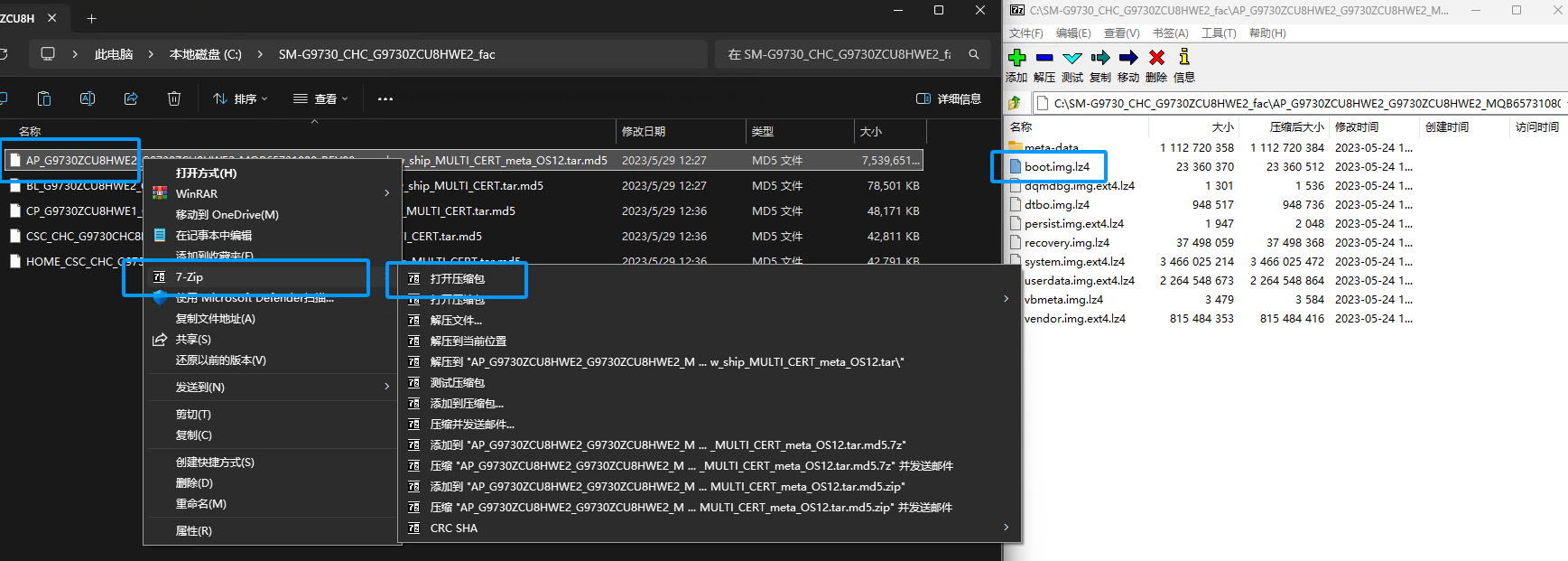Click the Move (移动) arrow icon in 7-Zip
Image resolution: width=1568 pixels, height=561 pixels.
1128,58
